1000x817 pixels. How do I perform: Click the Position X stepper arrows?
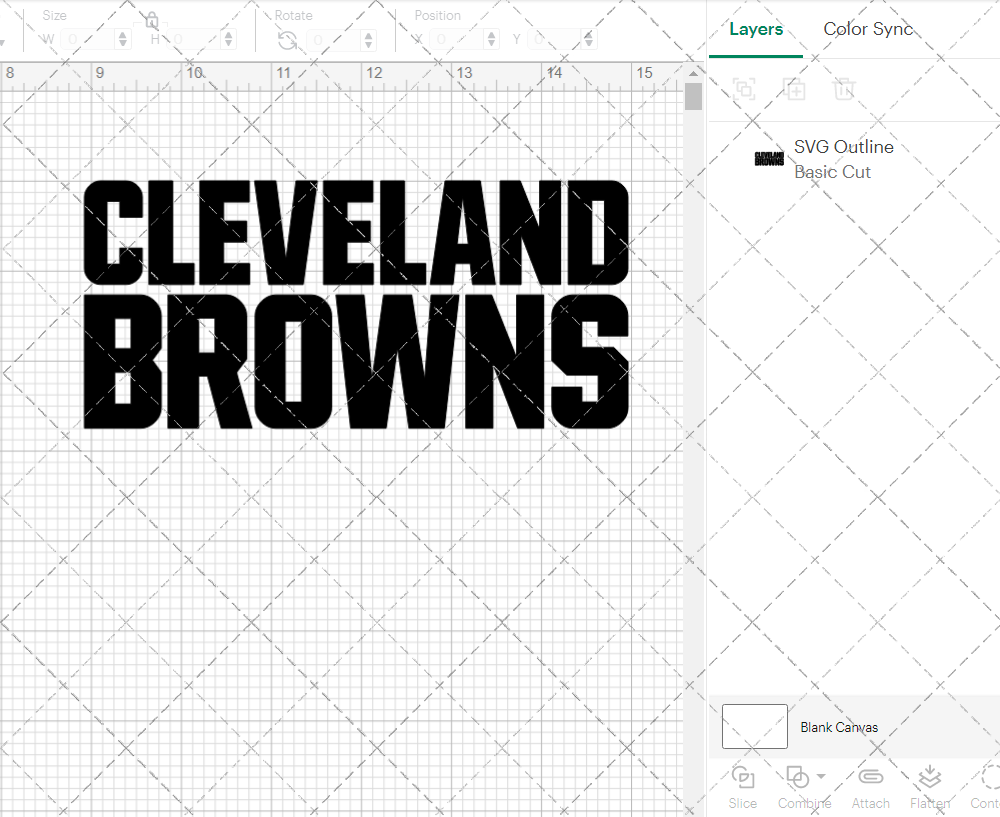(493, 40)
